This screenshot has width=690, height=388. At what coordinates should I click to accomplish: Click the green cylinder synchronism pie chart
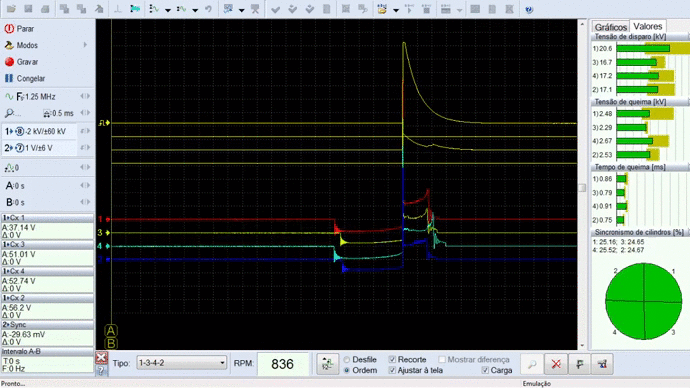pyautogui.click(x=644, y=301)
